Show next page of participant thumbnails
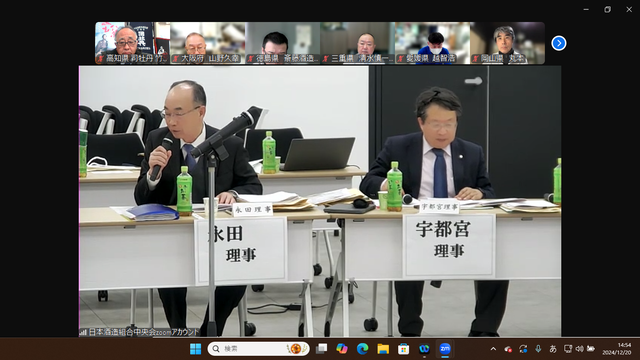The width and height of the screenshot is (640, 360). [x=559, y=43]
